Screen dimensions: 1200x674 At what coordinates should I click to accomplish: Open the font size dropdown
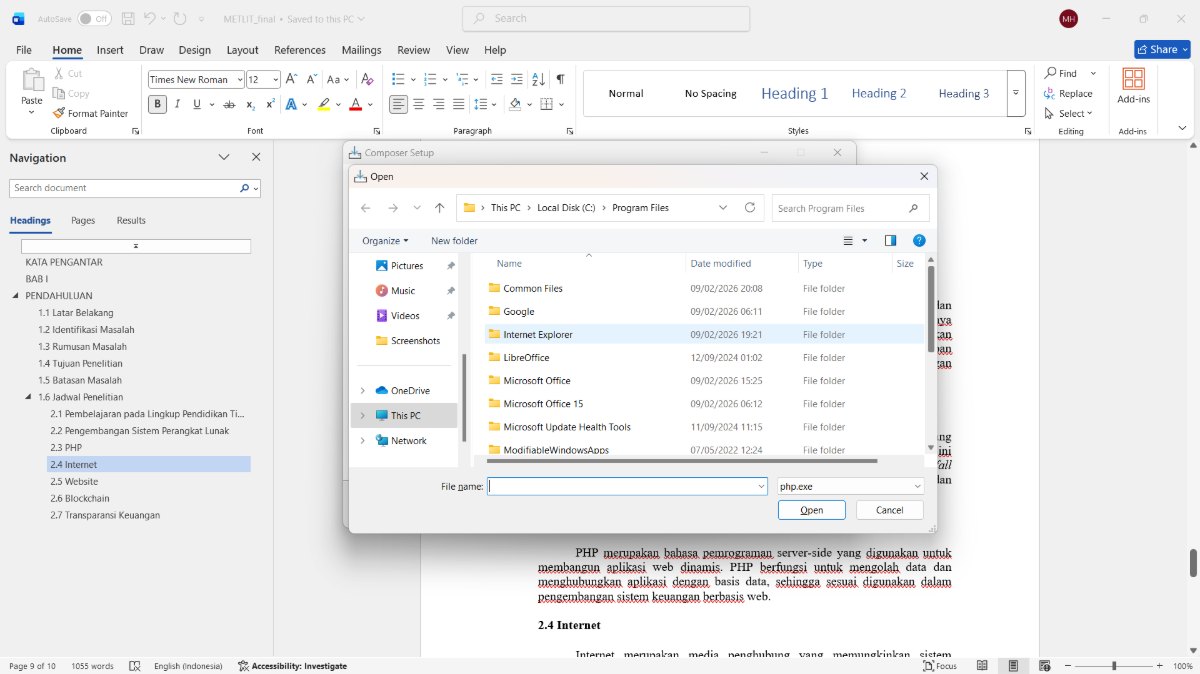[x=275, y=80]
